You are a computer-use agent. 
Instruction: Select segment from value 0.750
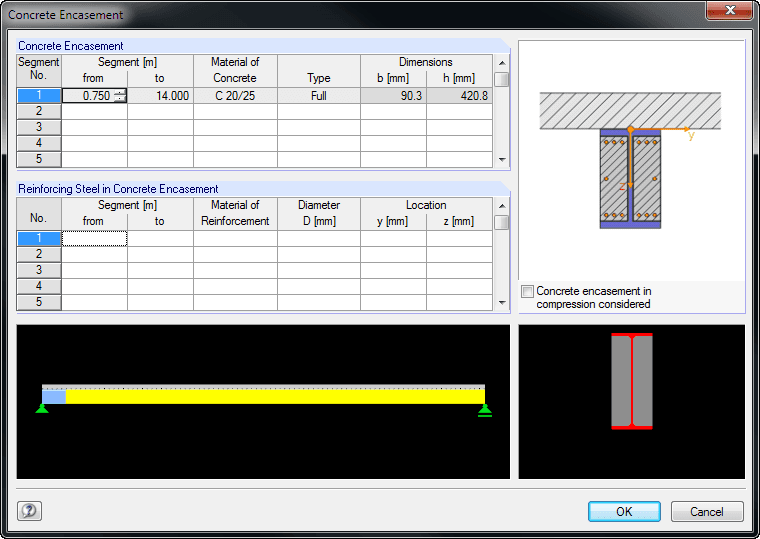[94, 95]
